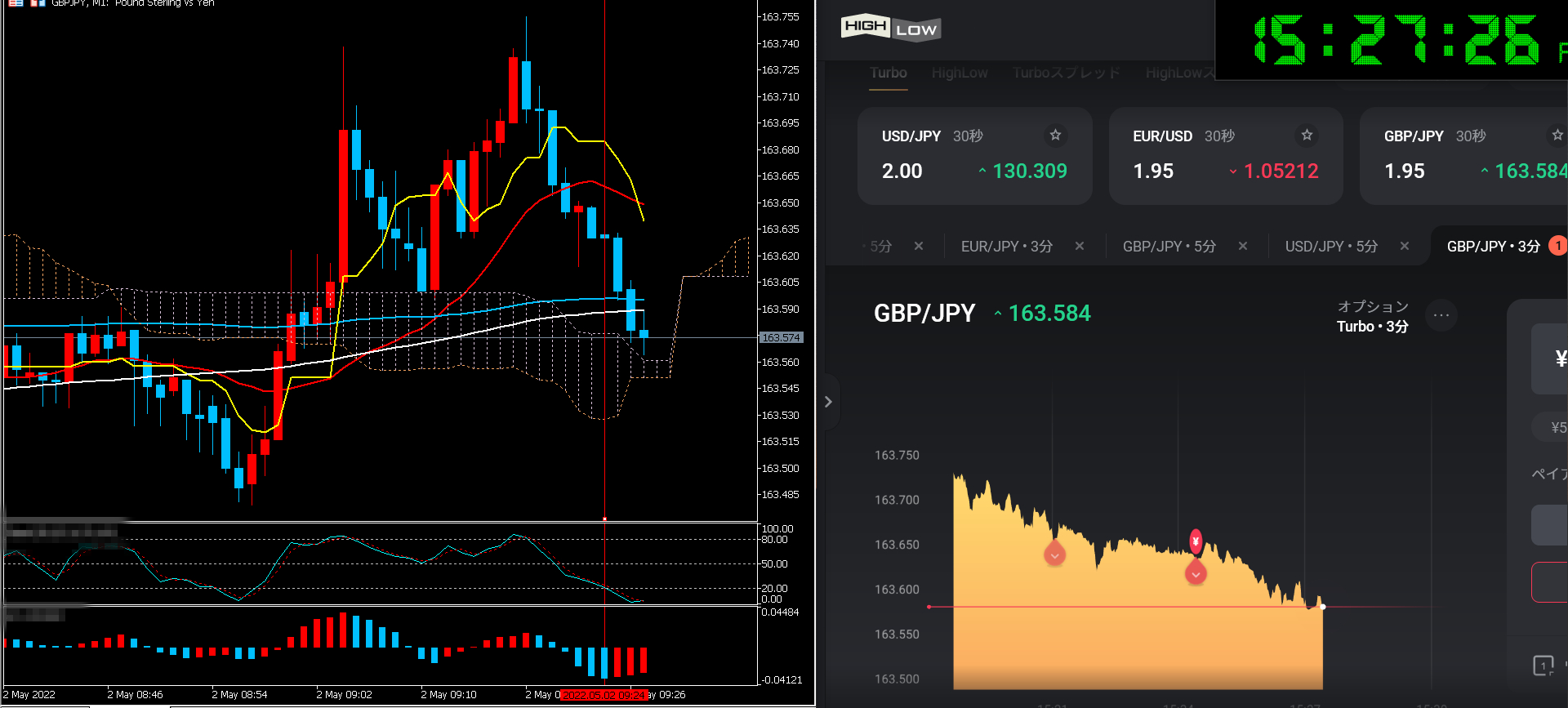Close the EUR/JPY 3分 tab
This screenshot has height=708, width=1568.
pyautogui.click(x=1080, y=246)
